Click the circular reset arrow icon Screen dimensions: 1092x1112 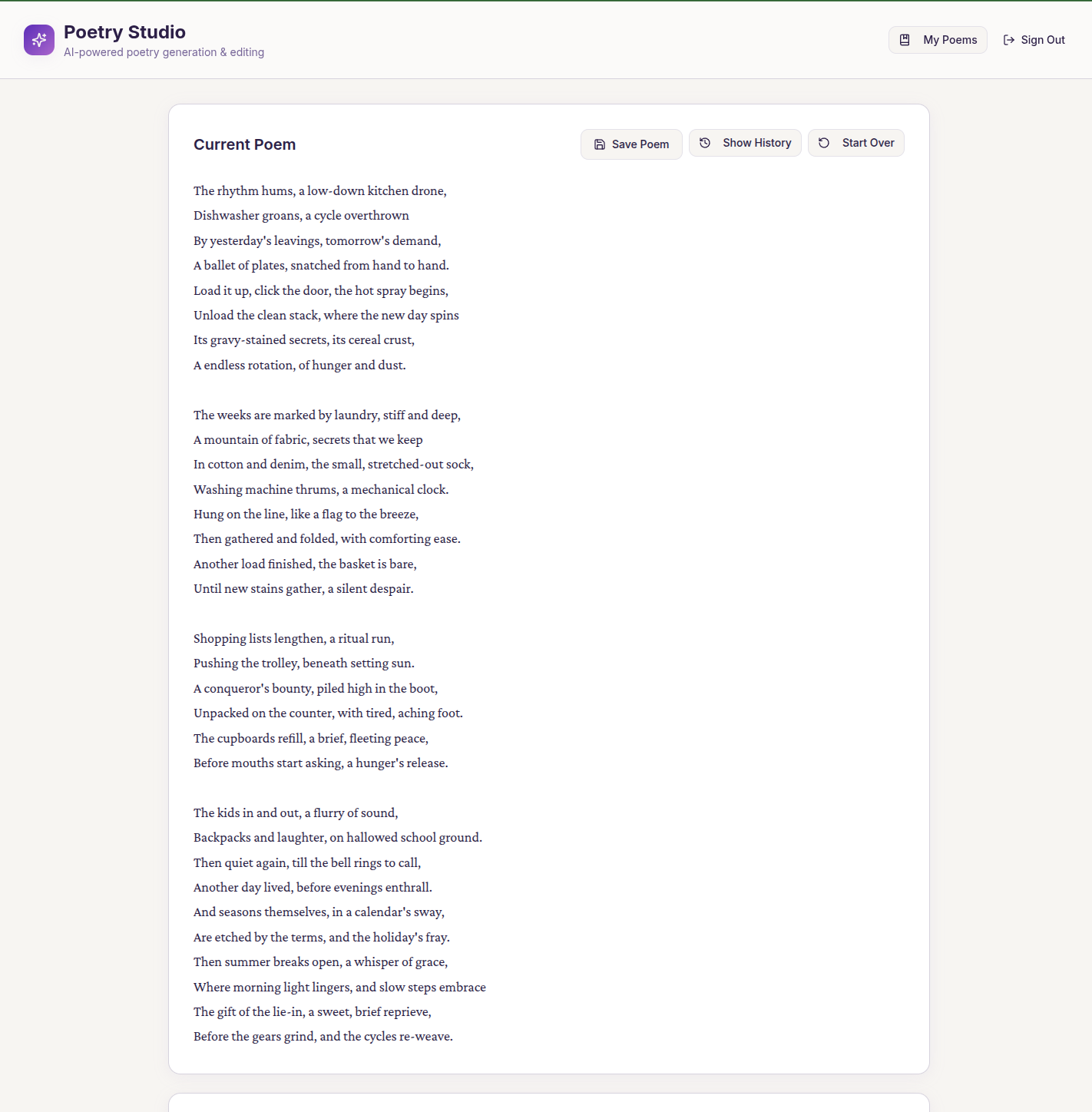pyautogui.click(x=824, y=143)
